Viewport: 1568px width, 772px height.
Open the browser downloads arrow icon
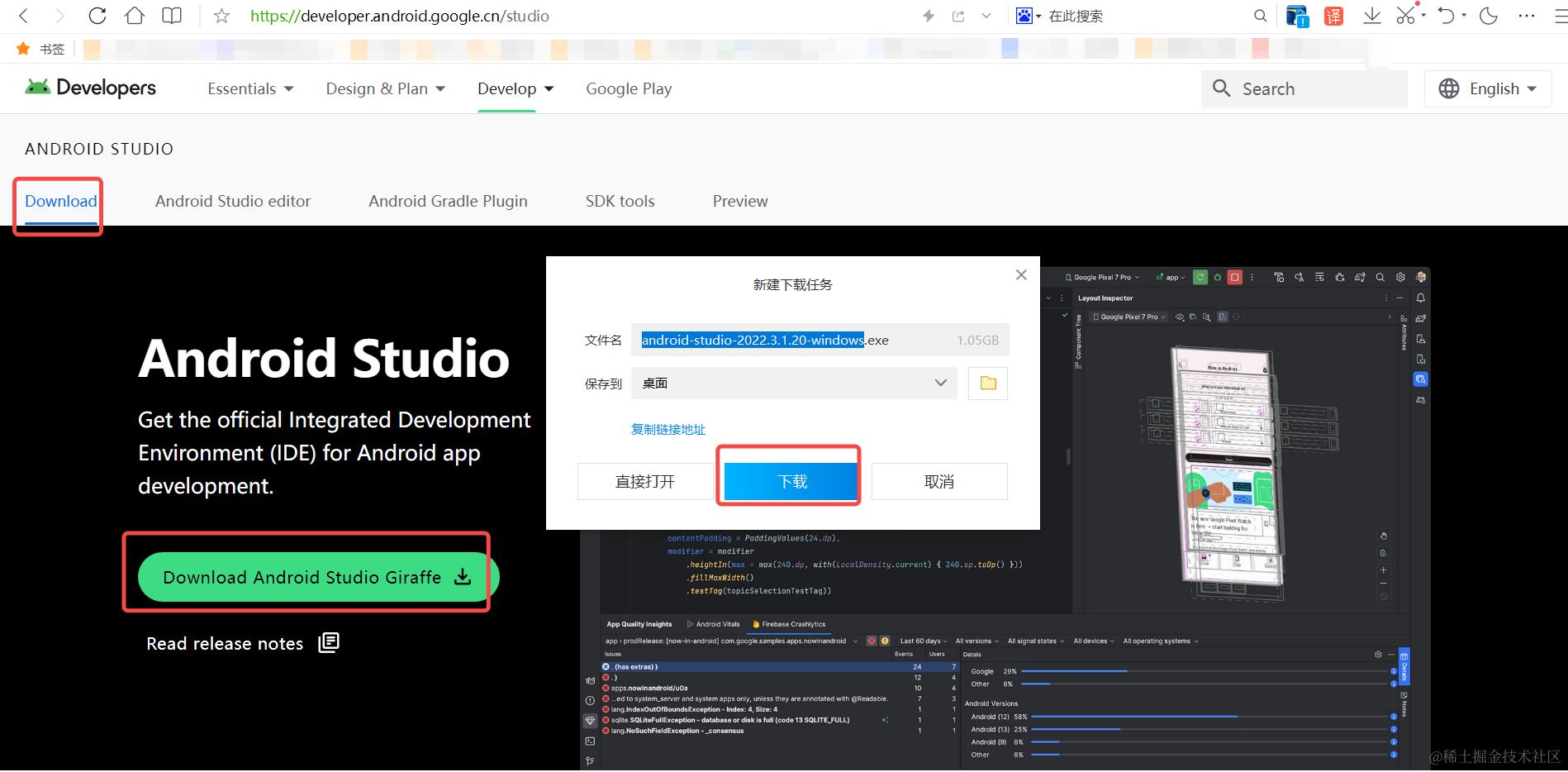click(x=1371, y=16)
